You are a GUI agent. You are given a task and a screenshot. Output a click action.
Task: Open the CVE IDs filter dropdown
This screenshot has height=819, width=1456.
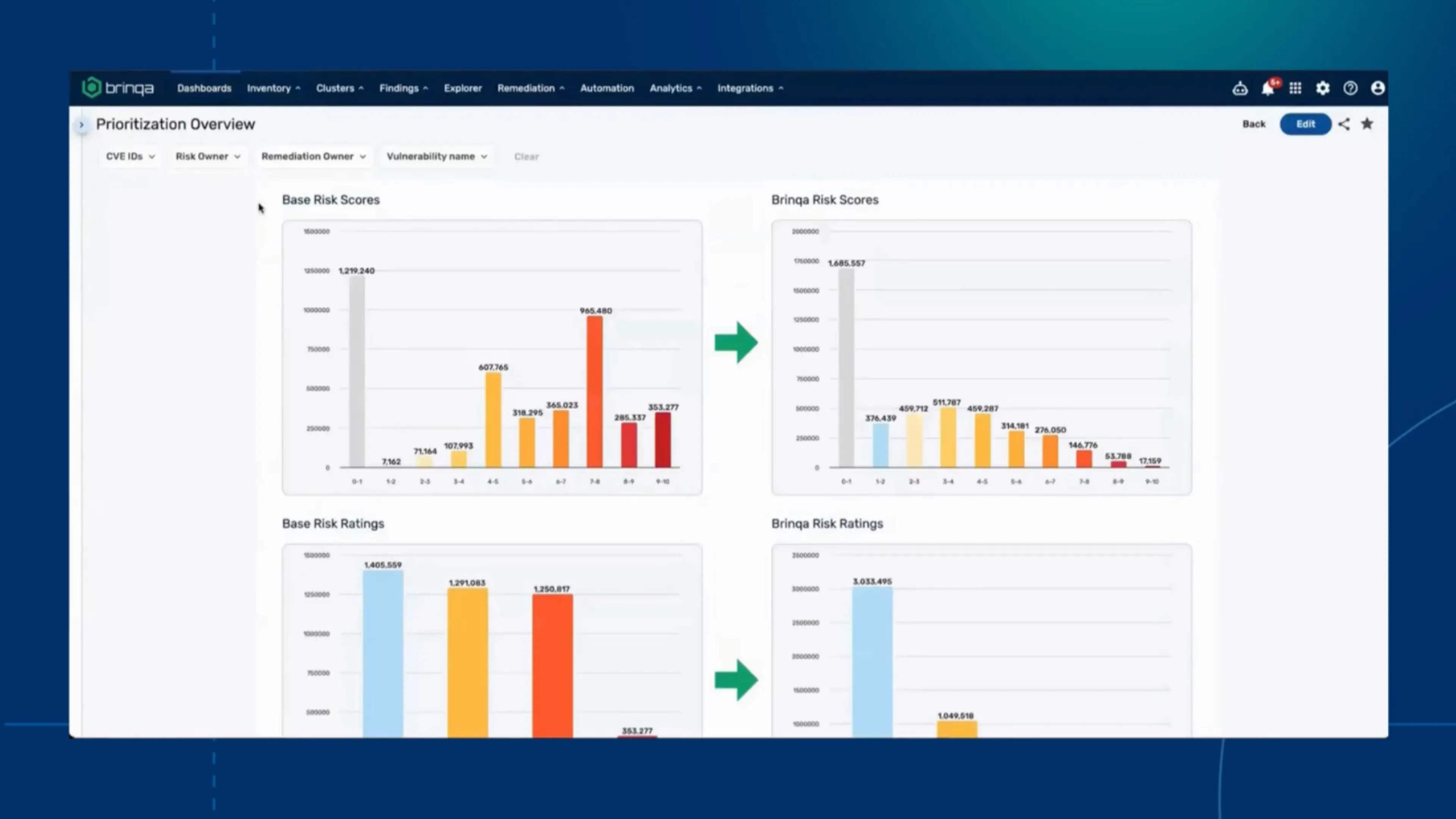130,157
